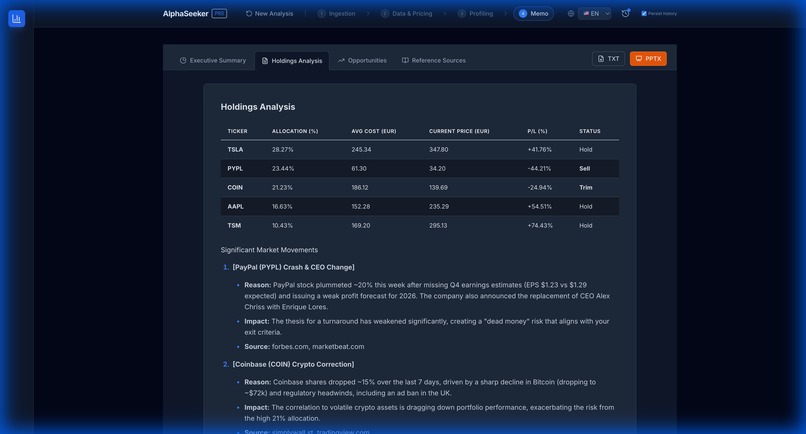
Task: Click the forbes.com, marketbeat.com source line
Action: (x=304, y=347)
